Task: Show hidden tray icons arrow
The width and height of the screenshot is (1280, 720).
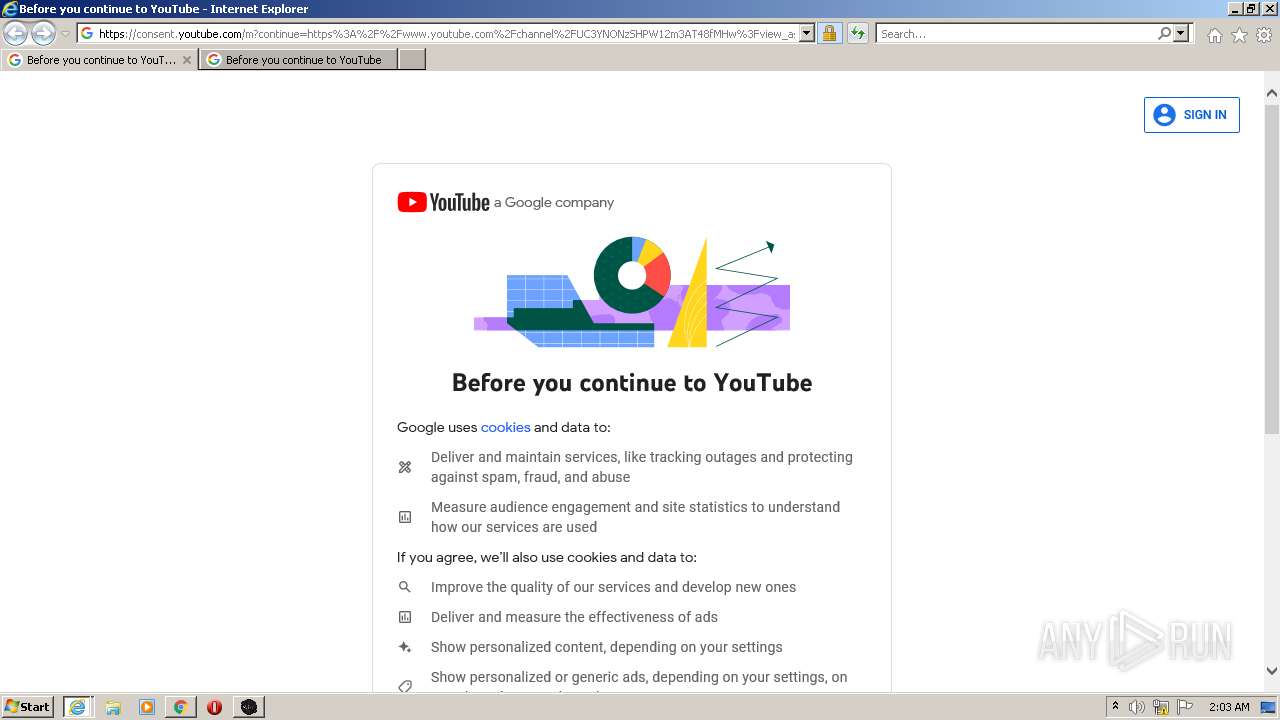Action: 1115,707
